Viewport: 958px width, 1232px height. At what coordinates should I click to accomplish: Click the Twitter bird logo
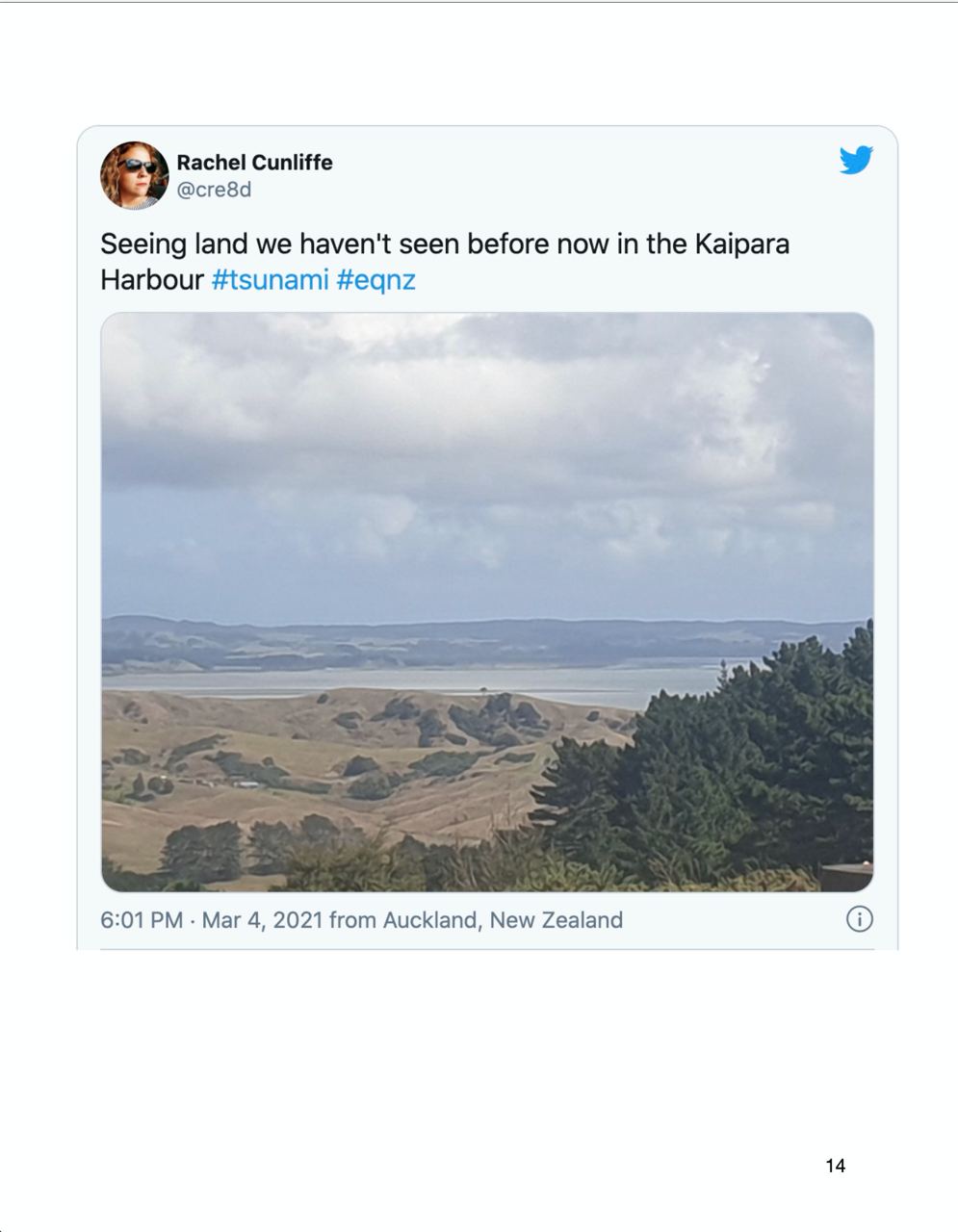(x=855, y=160)
